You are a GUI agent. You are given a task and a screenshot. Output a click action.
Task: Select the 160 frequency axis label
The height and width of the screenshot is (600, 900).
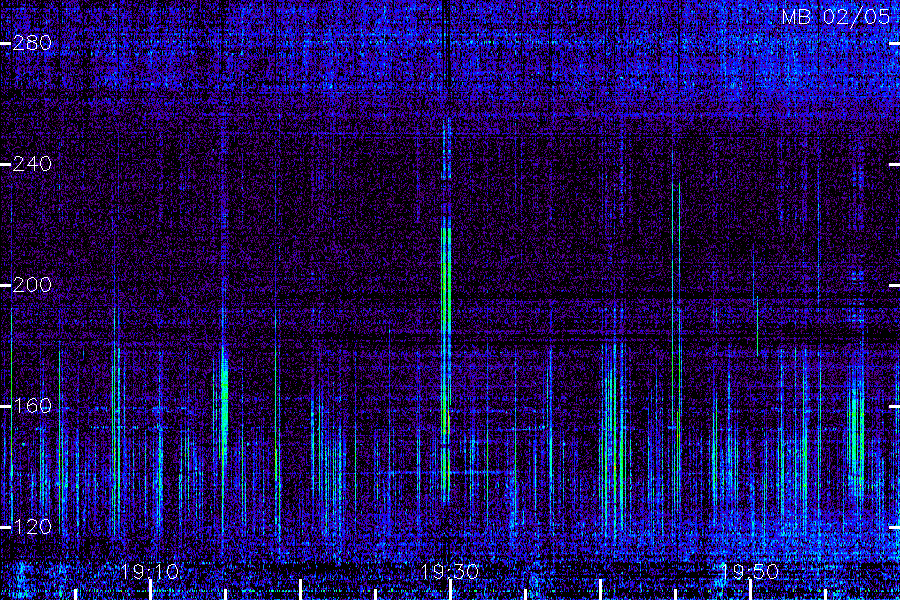click(32, 407)
